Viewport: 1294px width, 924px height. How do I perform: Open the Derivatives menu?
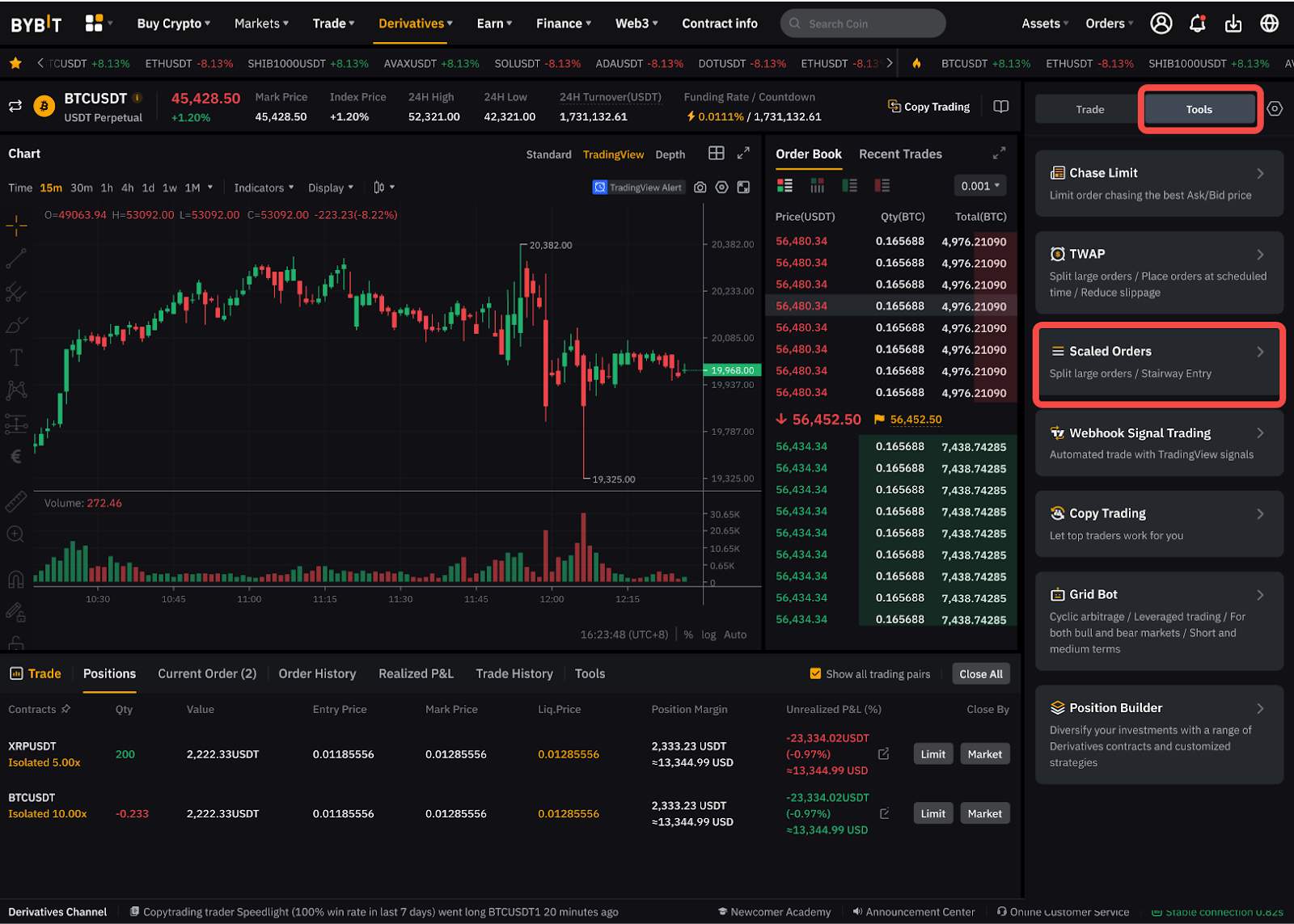pos(415,23)
